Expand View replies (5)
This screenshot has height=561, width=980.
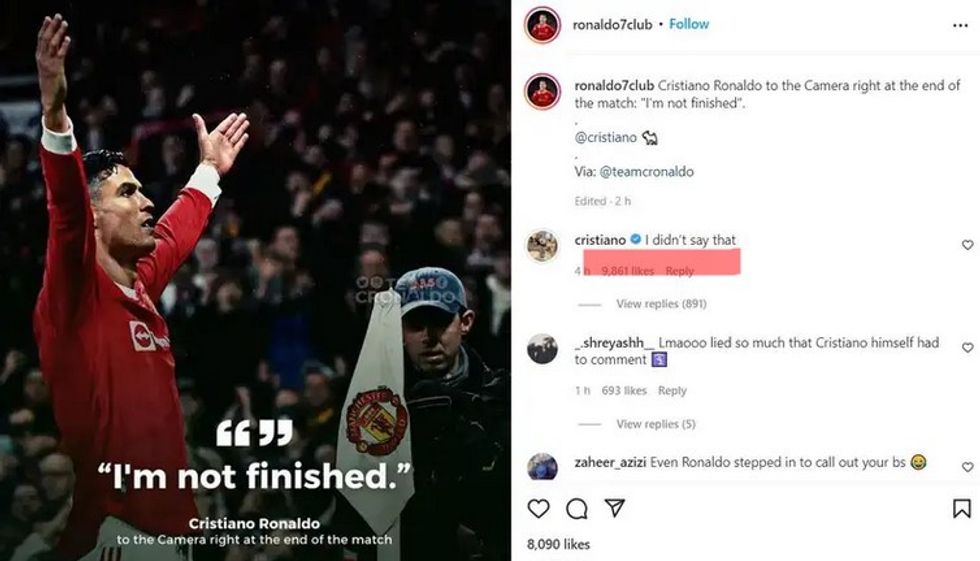pos(656,424)
